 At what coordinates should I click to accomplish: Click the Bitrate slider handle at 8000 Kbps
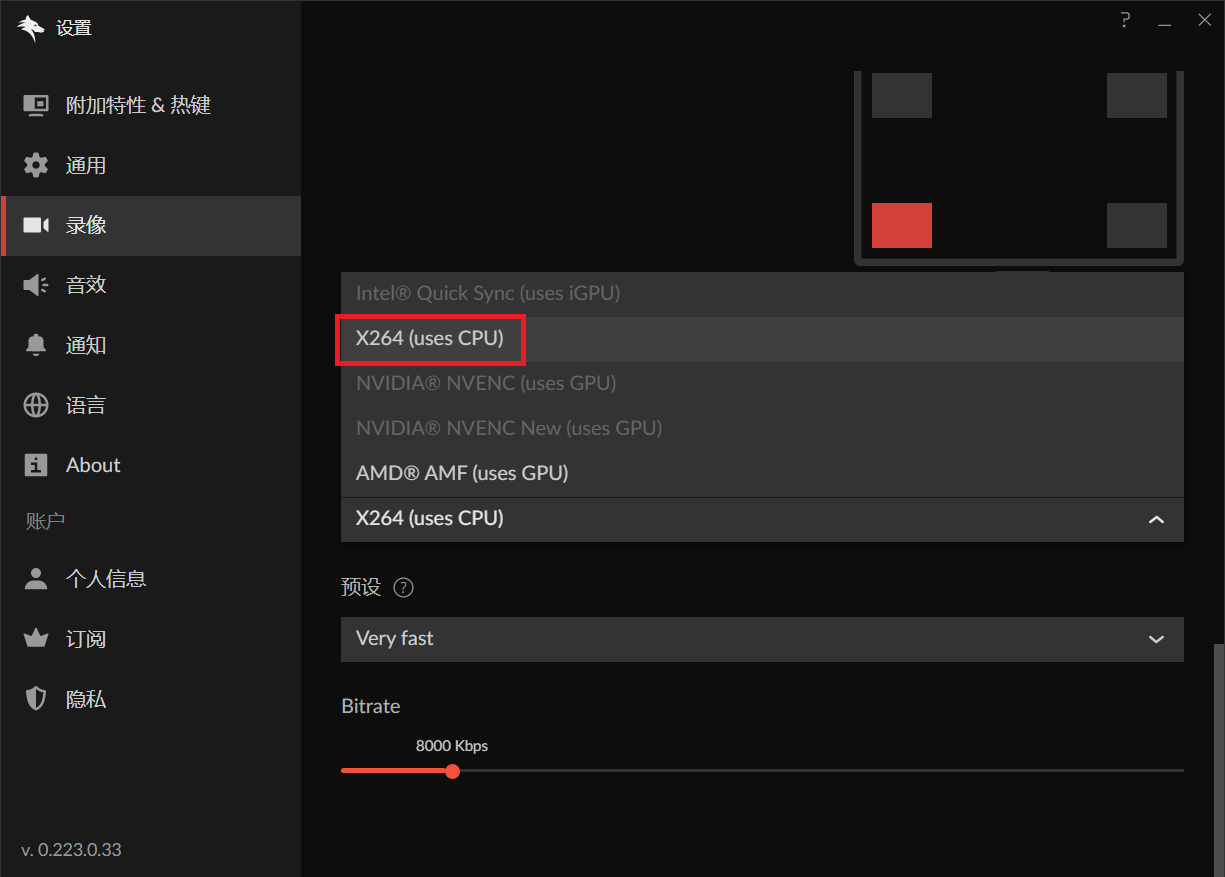(x=453, y=771)
